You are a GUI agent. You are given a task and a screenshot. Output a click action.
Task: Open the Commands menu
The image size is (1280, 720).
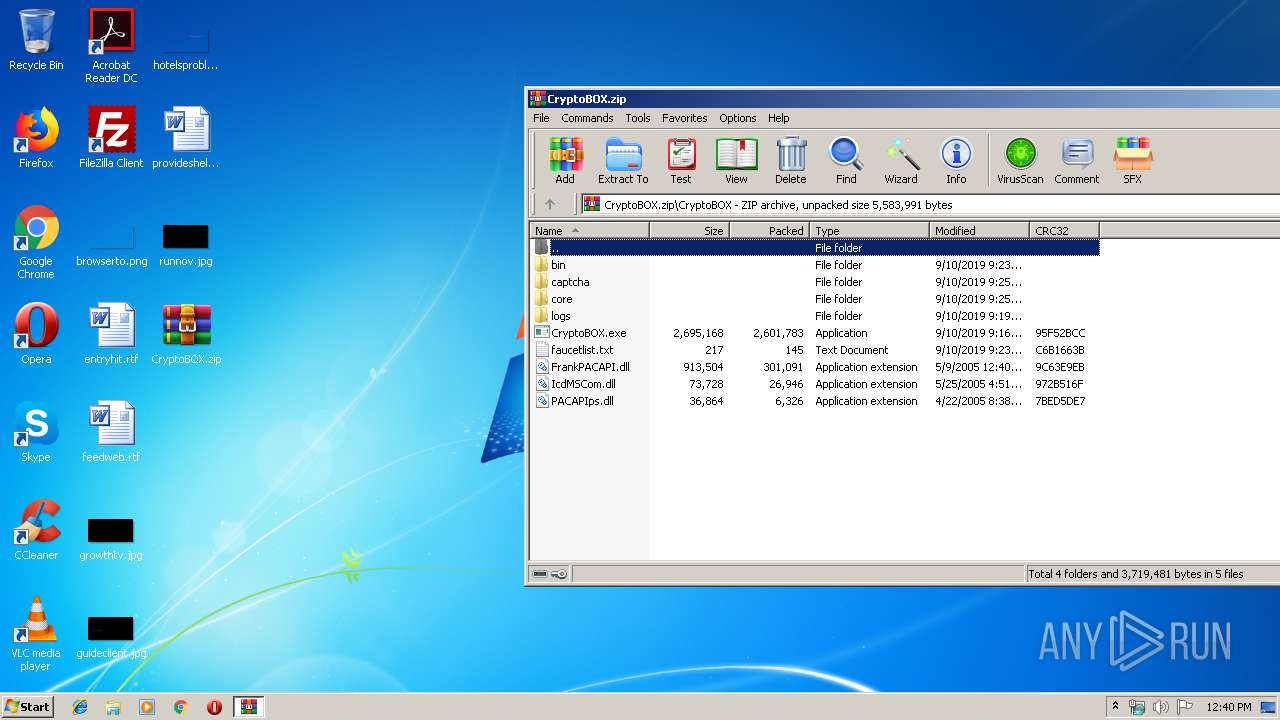(x=587, y=118)
